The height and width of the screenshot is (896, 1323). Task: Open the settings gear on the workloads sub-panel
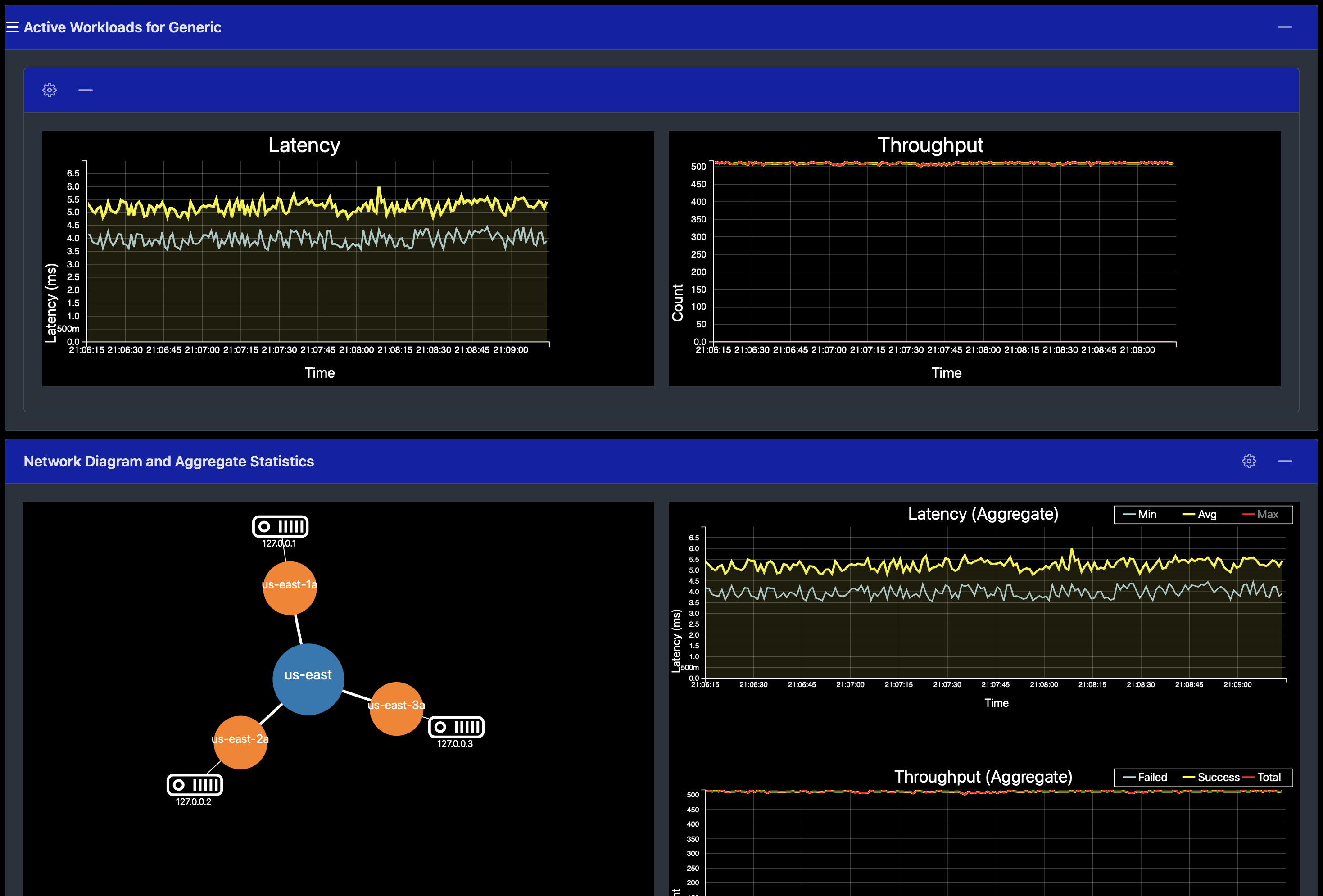(50, 89)
